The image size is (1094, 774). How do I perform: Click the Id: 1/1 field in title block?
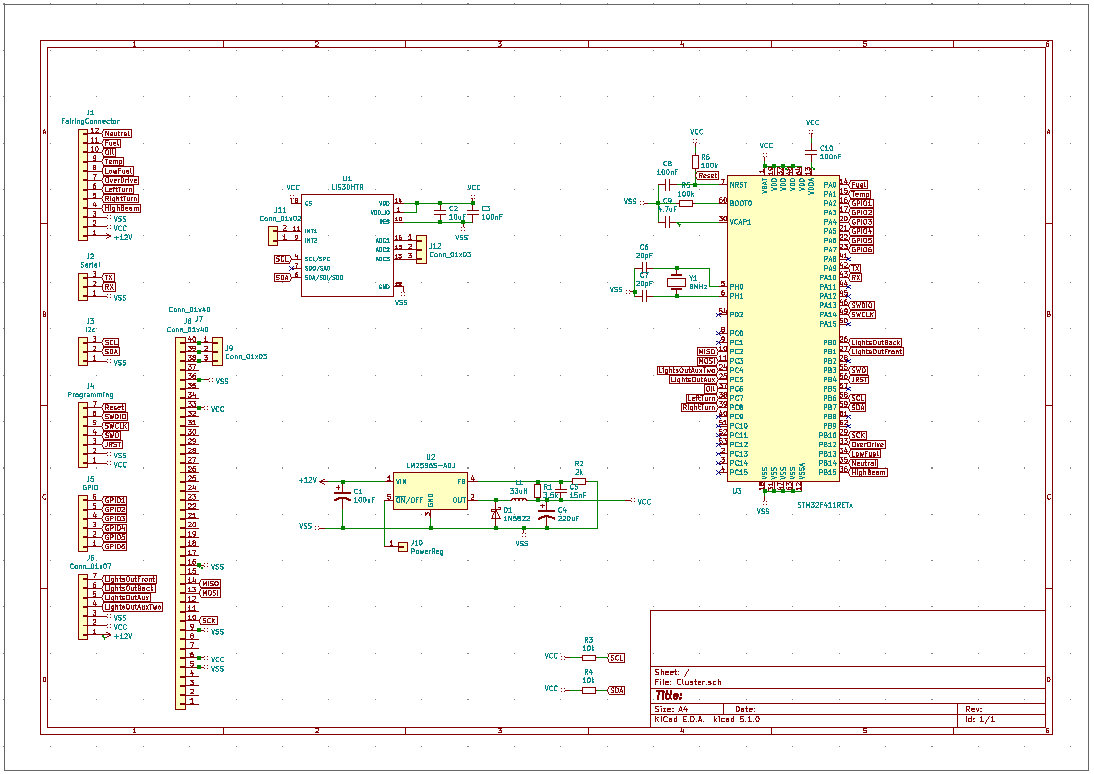[980, 719]
